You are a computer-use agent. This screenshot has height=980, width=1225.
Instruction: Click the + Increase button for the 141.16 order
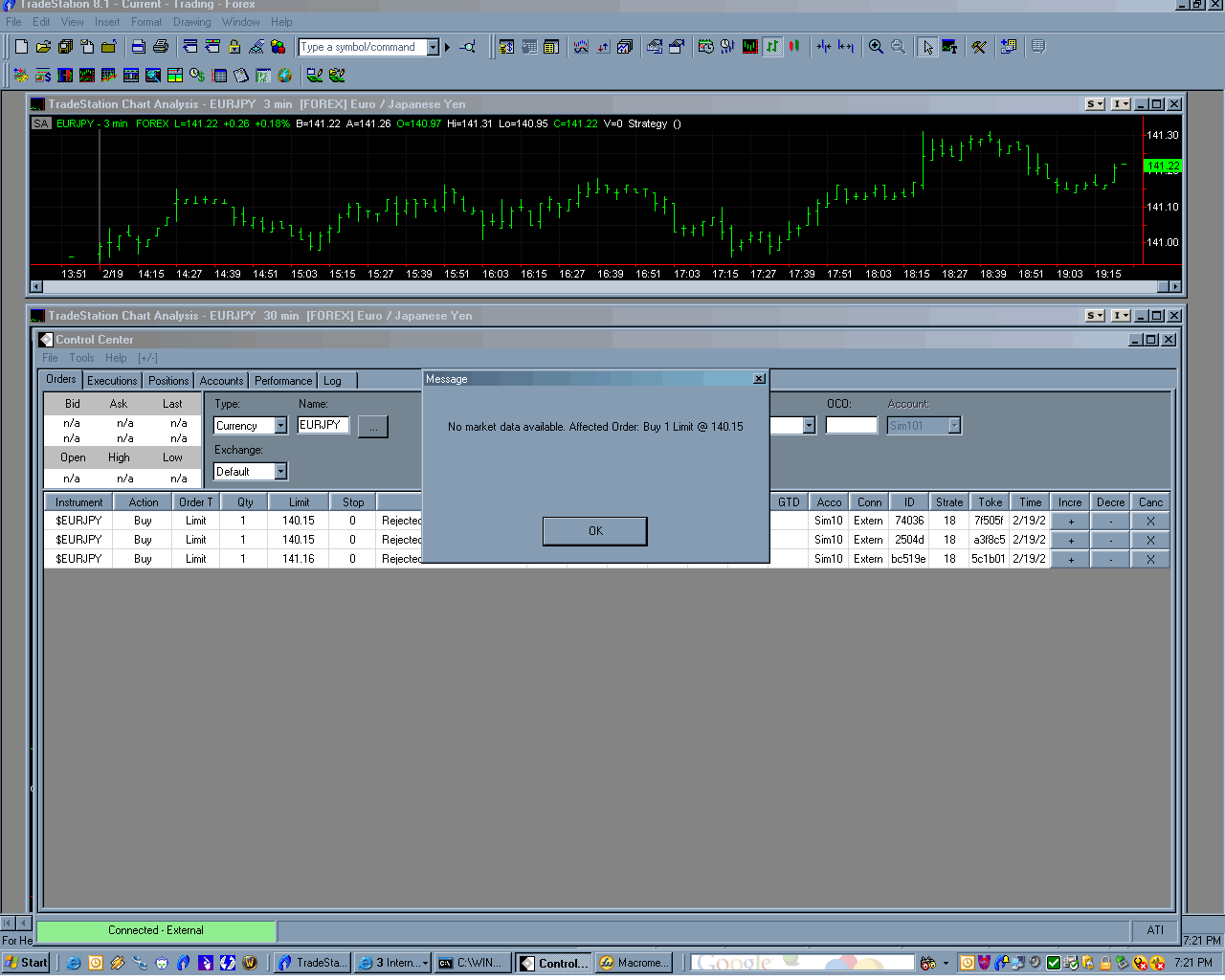pyautogui.click(x=1071, y=559)
